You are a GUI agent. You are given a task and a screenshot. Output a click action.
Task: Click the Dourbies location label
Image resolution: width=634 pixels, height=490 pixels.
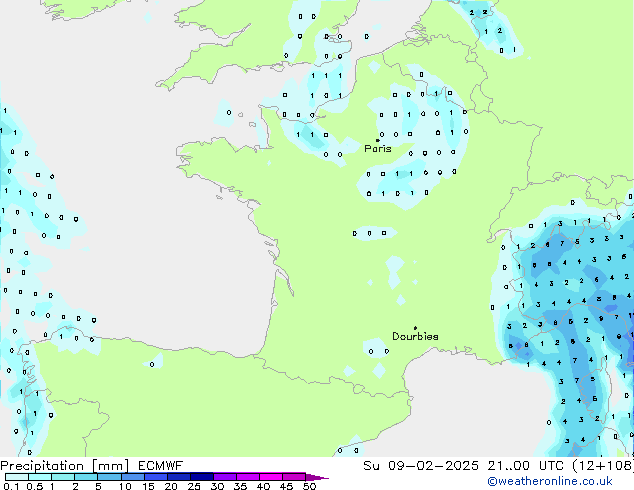(415, 336)
